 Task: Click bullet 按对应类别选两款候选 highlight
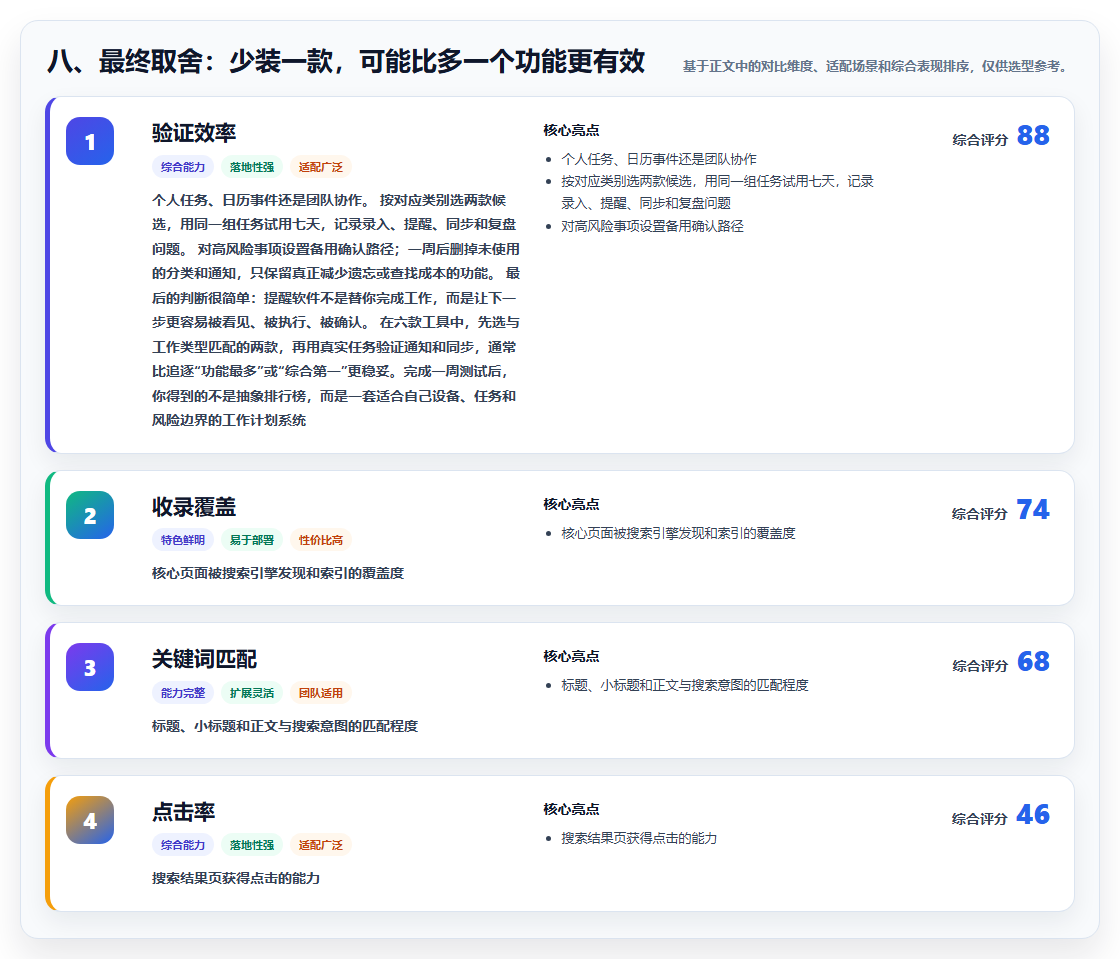(717, 192)
